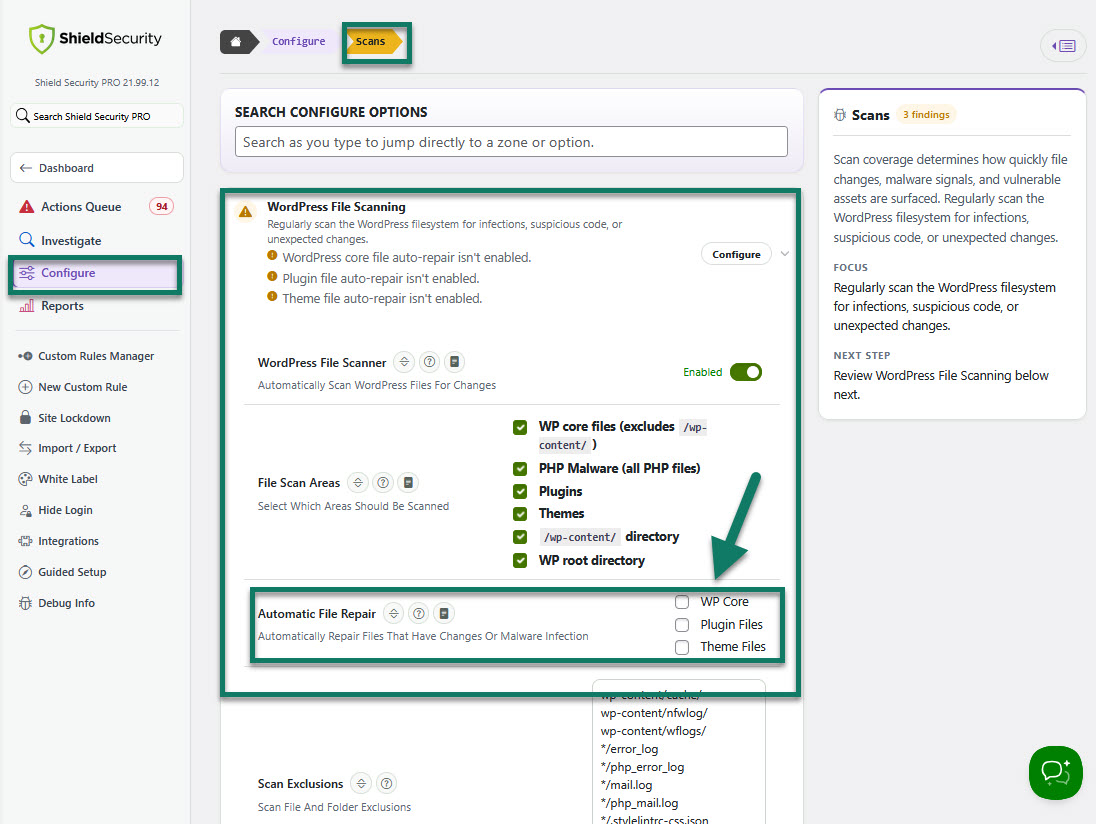Click the search configure options field
The height and width of the screenshot is (824, 1096).
pyautogui.click(x=511, y=142)
